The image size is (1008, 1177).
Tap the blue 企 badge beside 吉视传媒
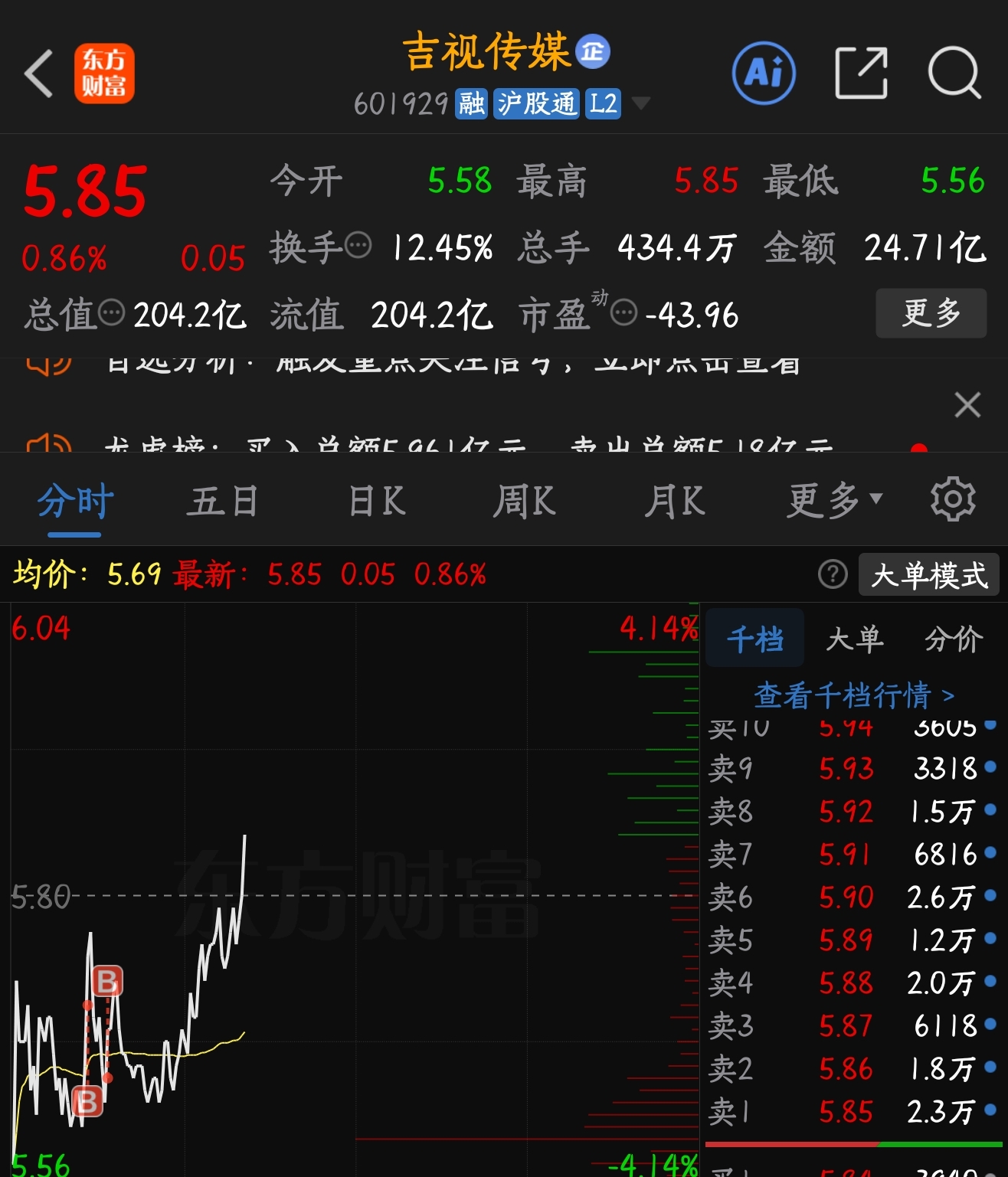(x=593, y=52)
